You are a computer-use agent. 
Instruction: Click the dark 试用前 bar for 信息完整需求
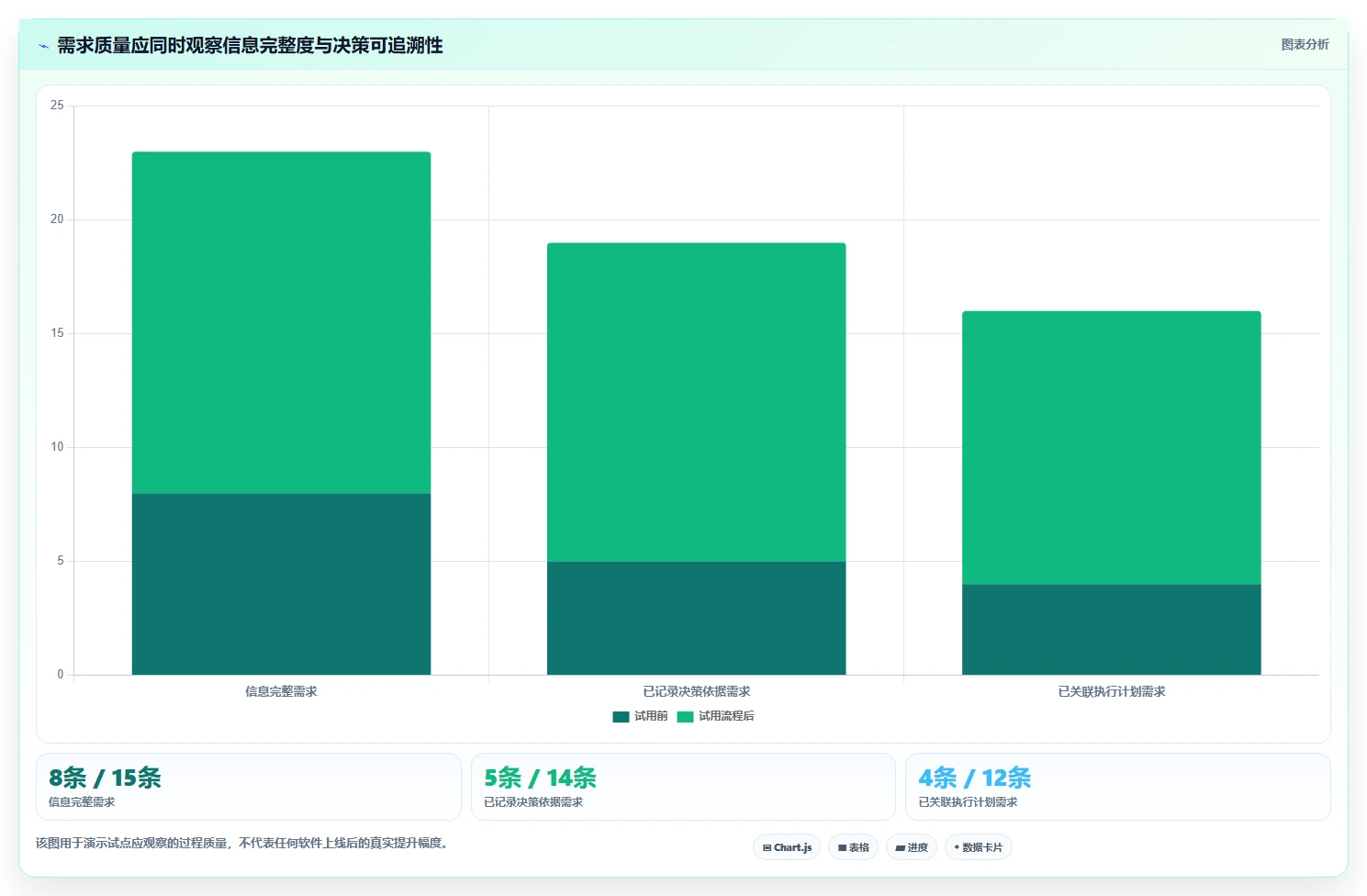(x=281, y=584)
